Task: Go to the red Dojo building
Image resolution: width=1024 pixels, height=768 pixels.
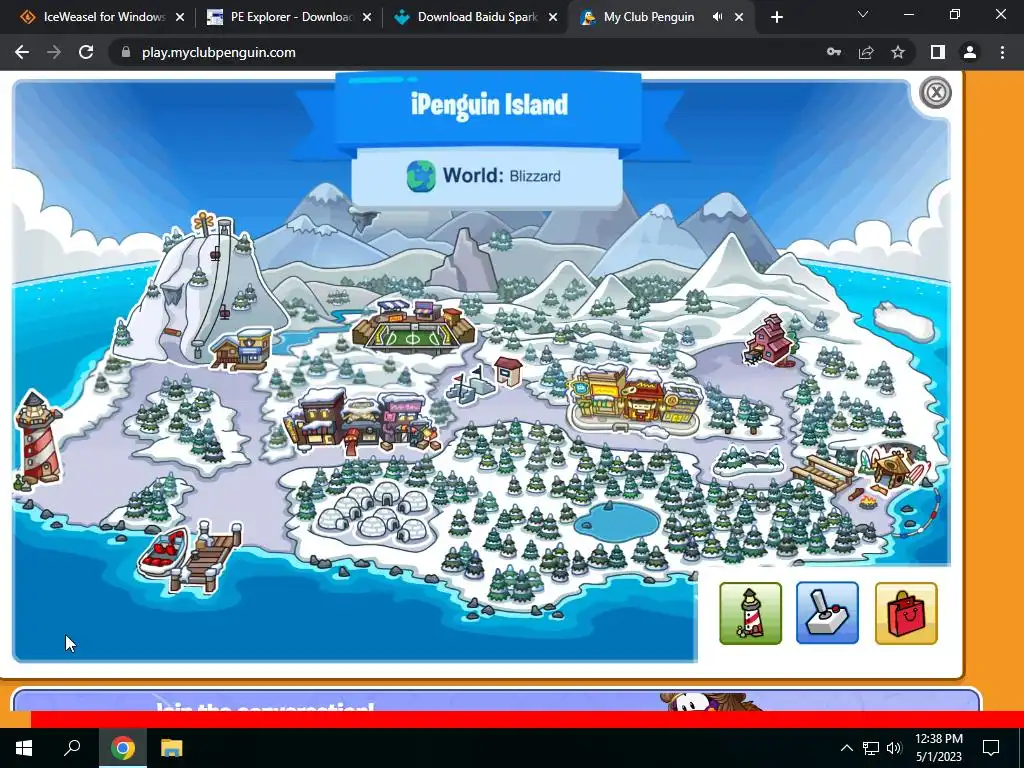Action: click(x=769, y=340)
